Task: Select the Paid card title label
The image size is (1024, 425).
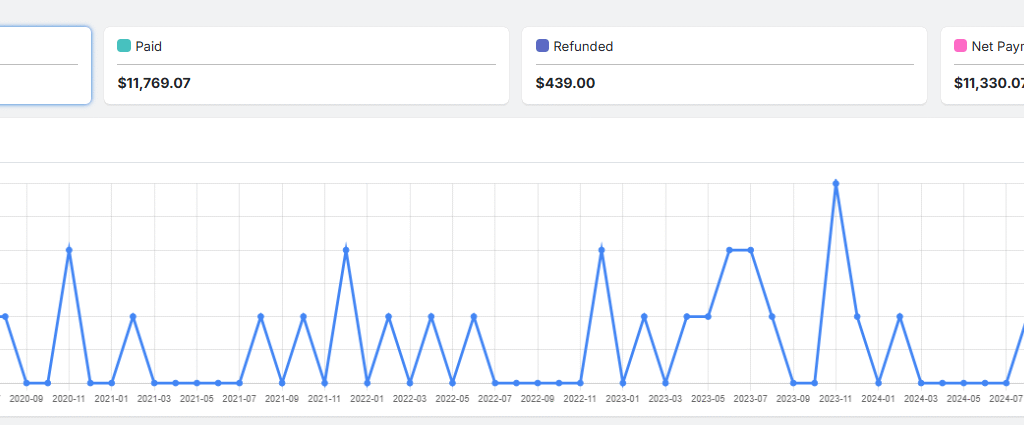Action: [x=148, y=46]
